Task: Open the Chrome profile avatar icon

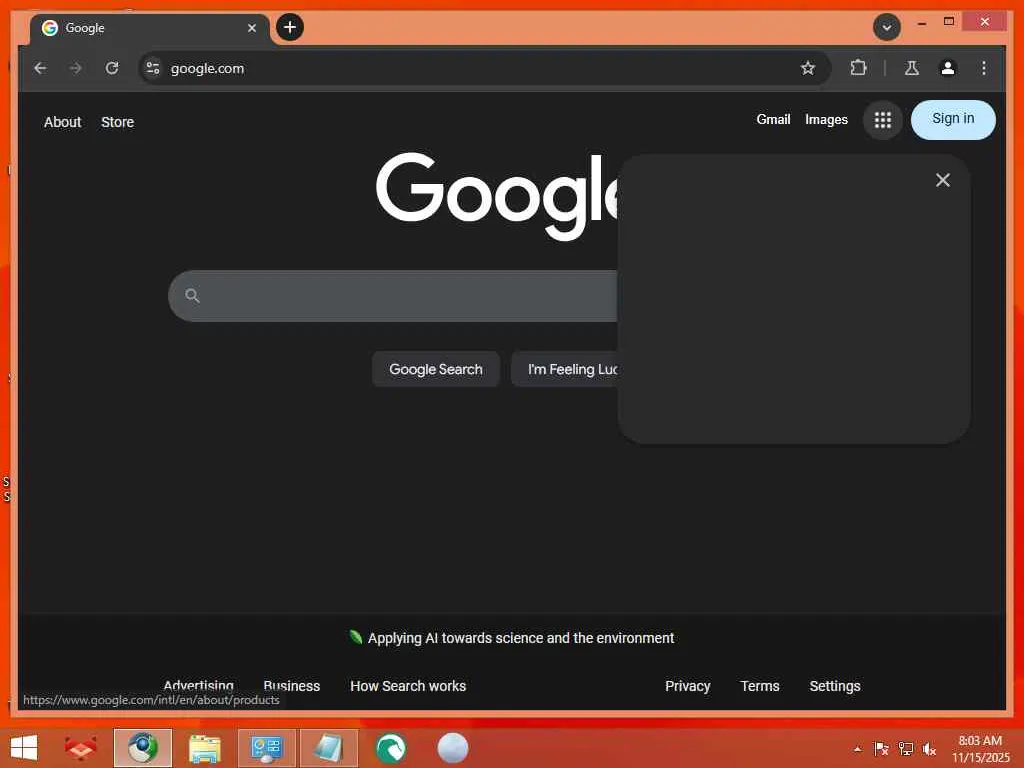Action: tap(948, 68)
